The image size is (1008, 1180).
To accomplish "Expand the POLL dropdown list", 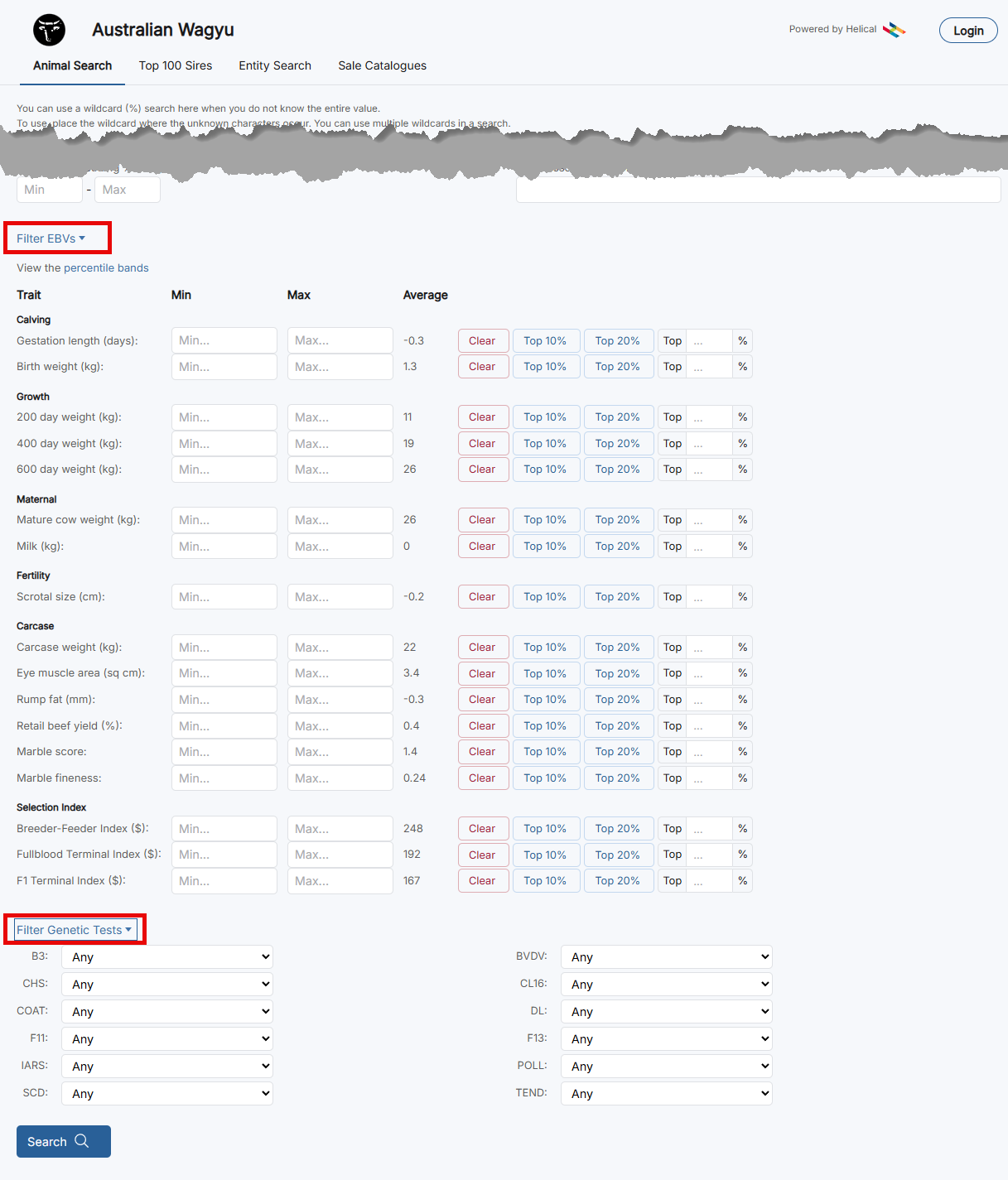I will click(666, 1067).
